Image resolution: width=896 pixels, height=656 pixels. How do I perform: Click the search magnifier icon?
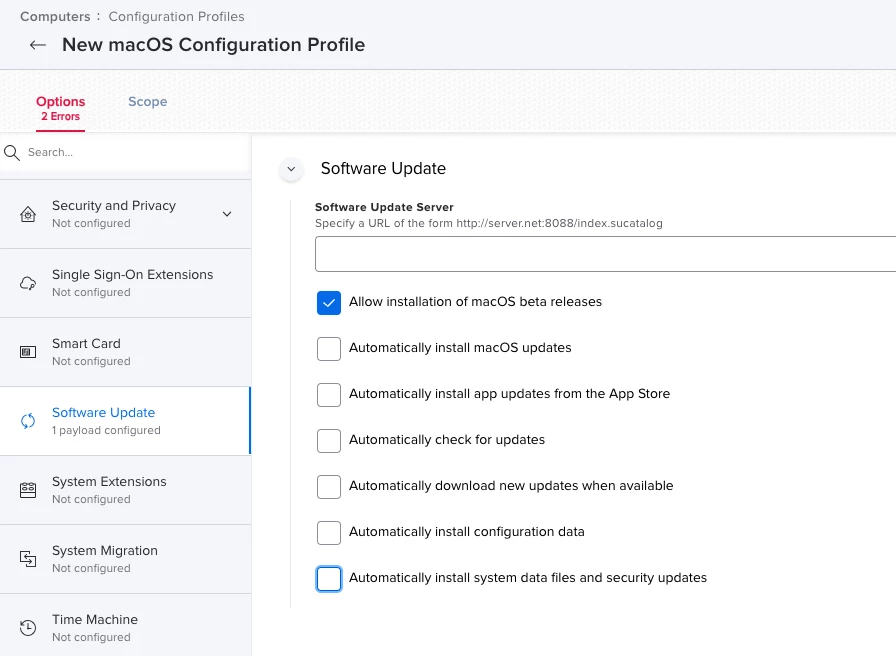[x=11, y=153]
